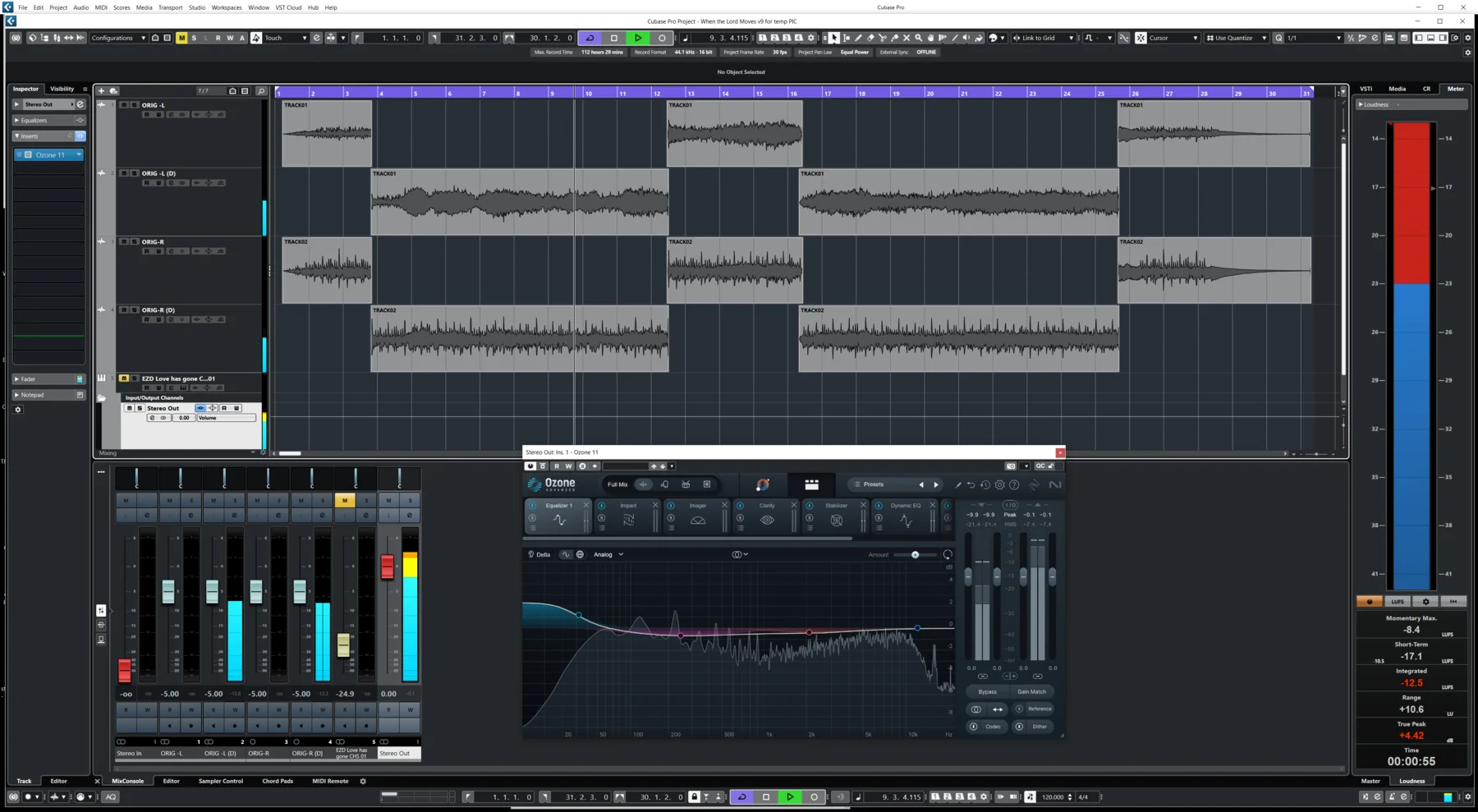Open Ozone help via the question mark icon
The height and width of the screenshot is (812, 1478).
[1014, 485]
